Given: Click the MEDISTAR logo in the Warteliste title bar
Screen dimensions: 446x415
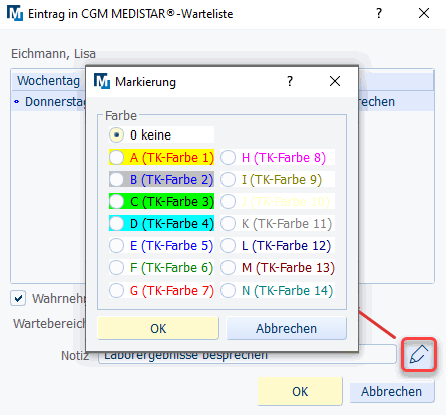Looking at the screenshot, I should tap(15, 13).
